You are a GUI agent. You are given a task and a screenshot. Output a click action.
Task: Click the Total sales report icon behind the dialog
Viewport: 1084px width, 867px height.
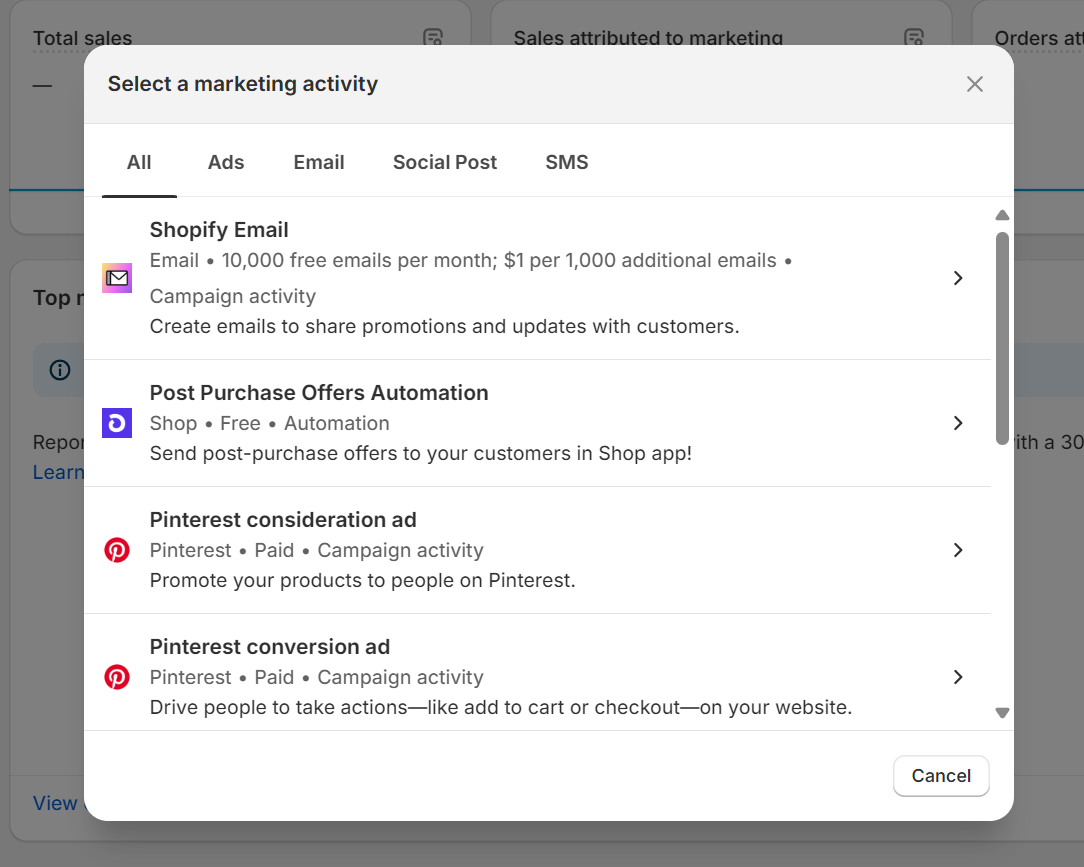tap(433, 37)
